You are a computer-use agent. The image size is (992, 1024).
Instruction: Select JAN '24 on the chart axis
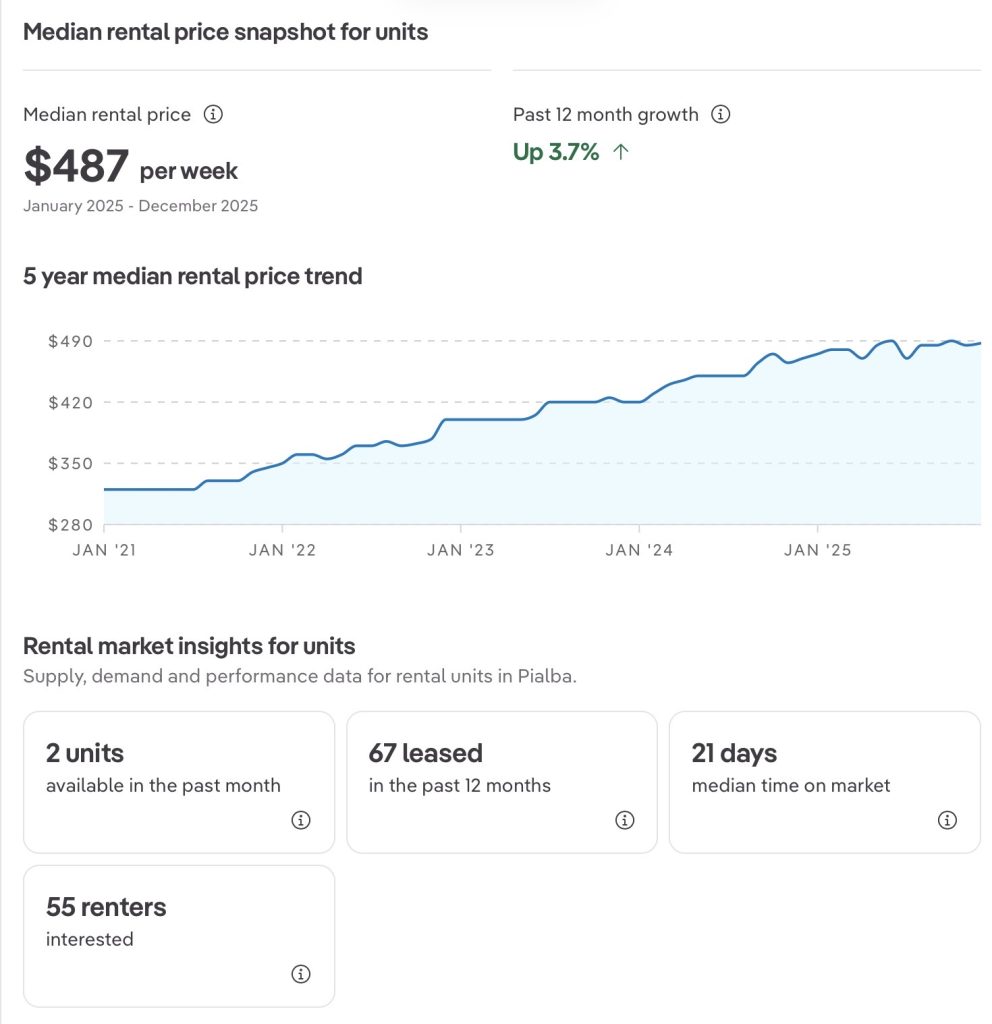tap(639, 550)
